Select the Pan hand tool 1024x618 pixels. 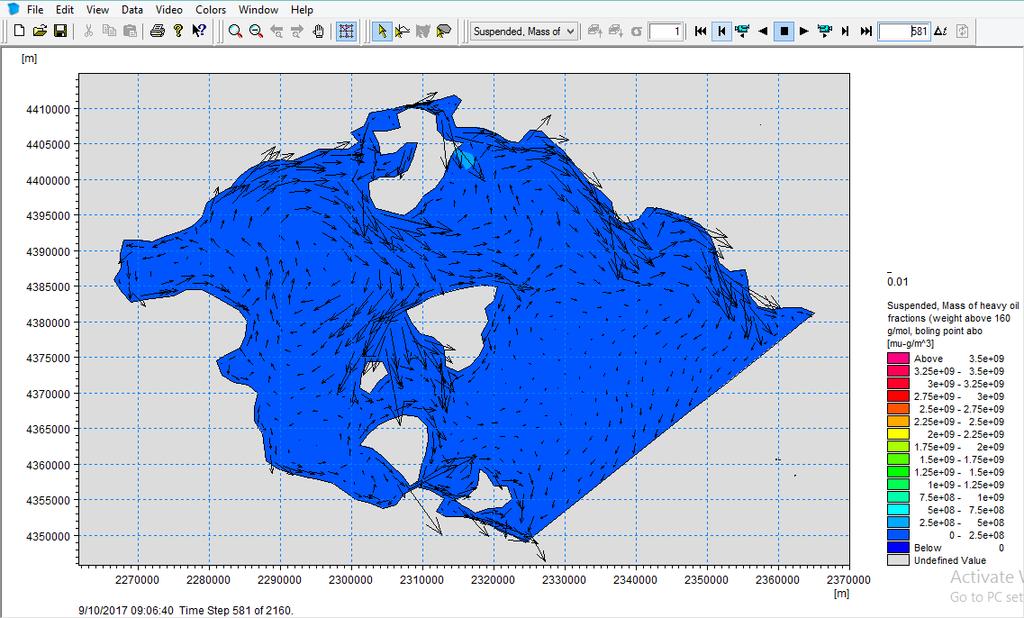click(318, 31)
